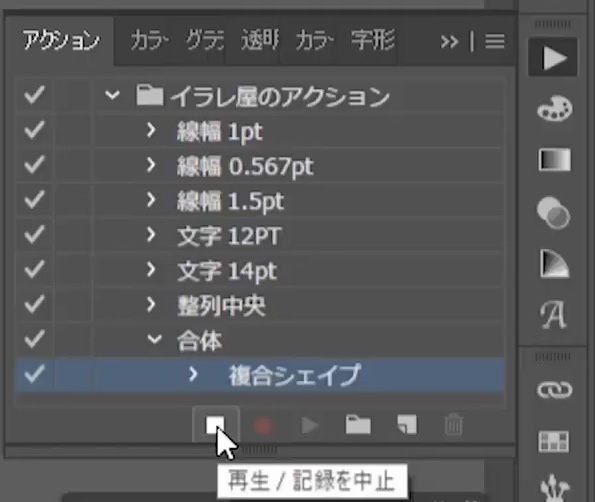Open the Actions panel hamburger menu
Viewport: 595px width, 502px height.
point(494,41)
